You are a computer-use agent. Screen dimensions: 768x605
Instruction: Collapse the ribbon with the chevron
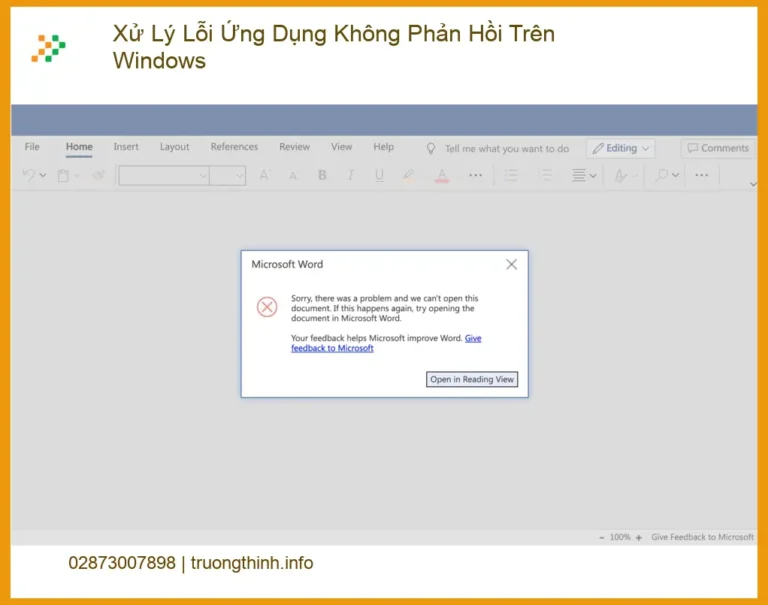tap(753, 184)
